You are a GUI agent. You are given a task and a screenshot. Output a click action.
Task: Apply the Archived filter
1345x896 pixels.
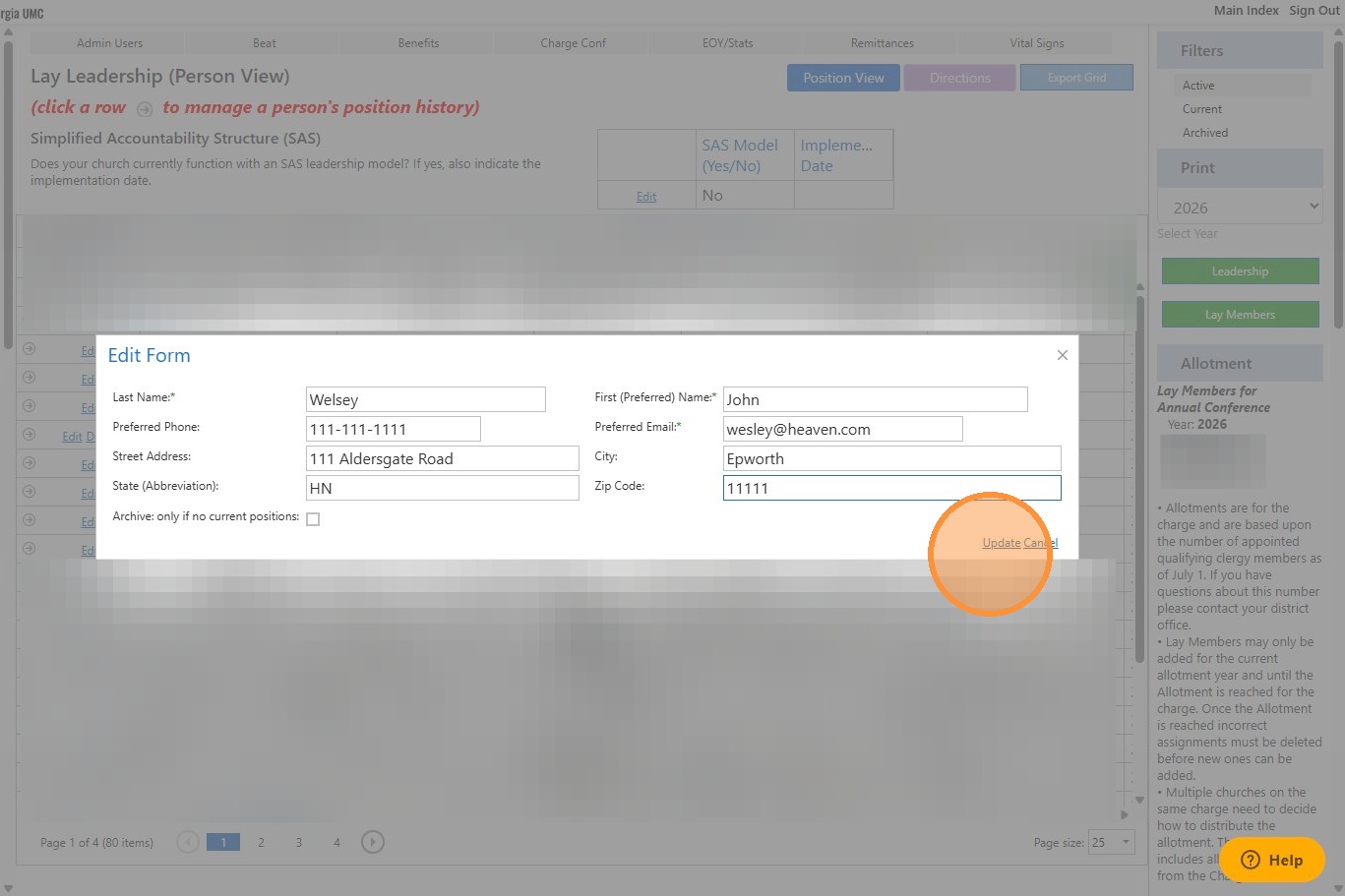(1205, 133)
